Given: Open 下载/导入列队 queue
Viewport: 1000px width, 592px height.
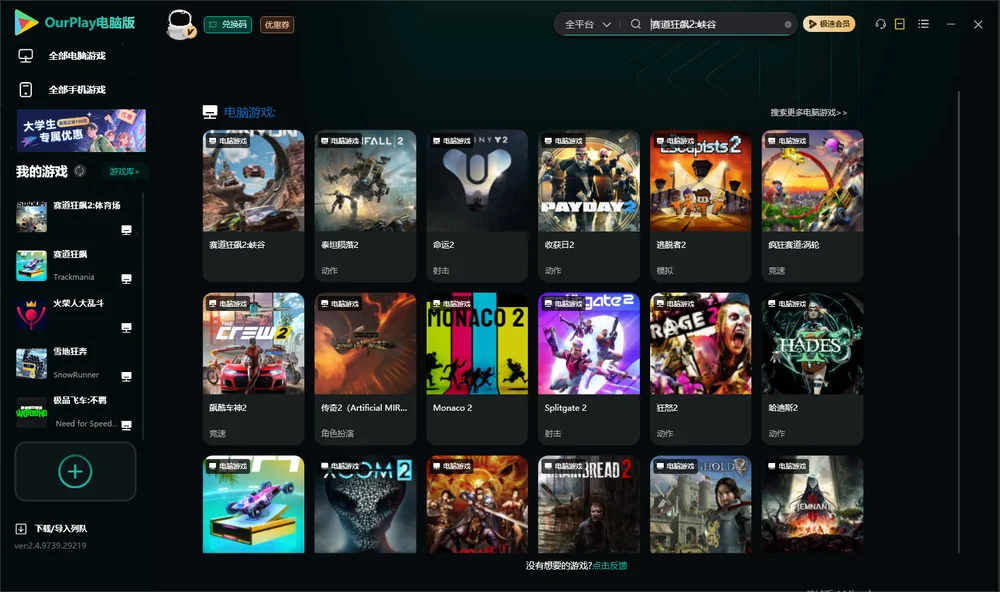Looking at the screenshot, I should point(52,529).
